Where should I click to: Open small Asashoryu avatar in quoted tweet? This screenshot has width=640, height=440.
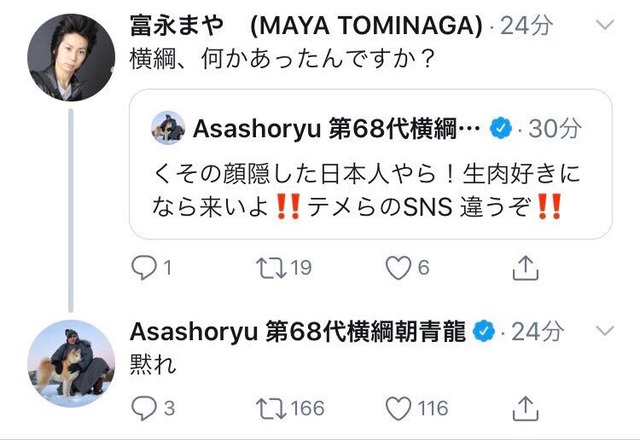tap(168, 128)
